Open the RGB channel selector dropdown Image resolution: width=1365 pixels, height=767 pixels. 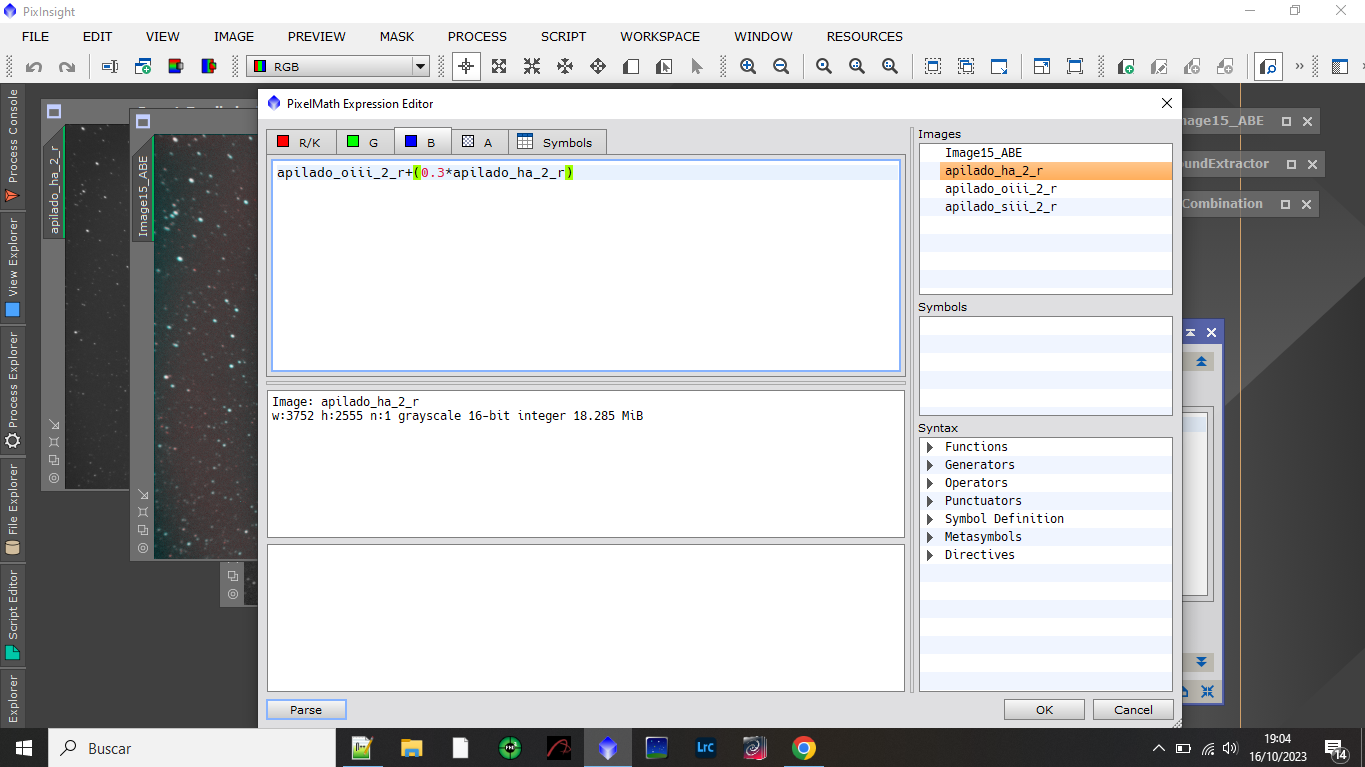tap(338, 67)
